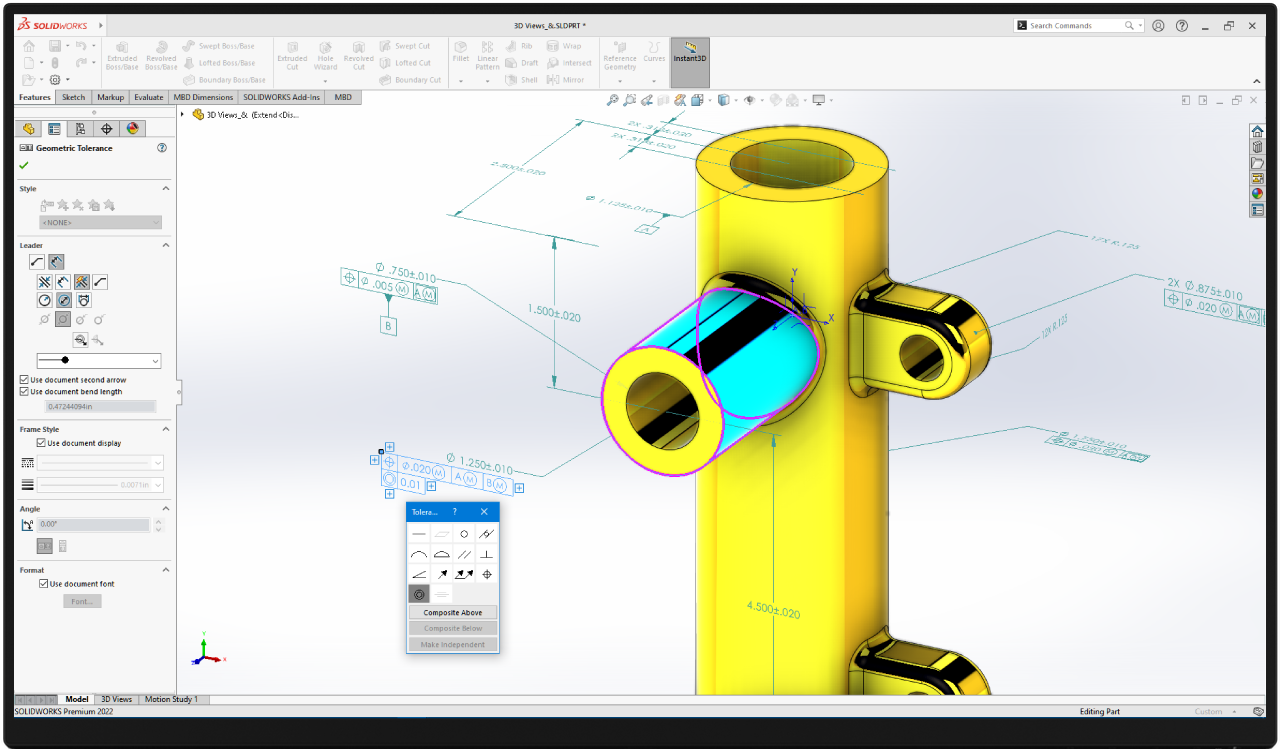Switch to the Markup tab
1280x752 pixels.
110,97
